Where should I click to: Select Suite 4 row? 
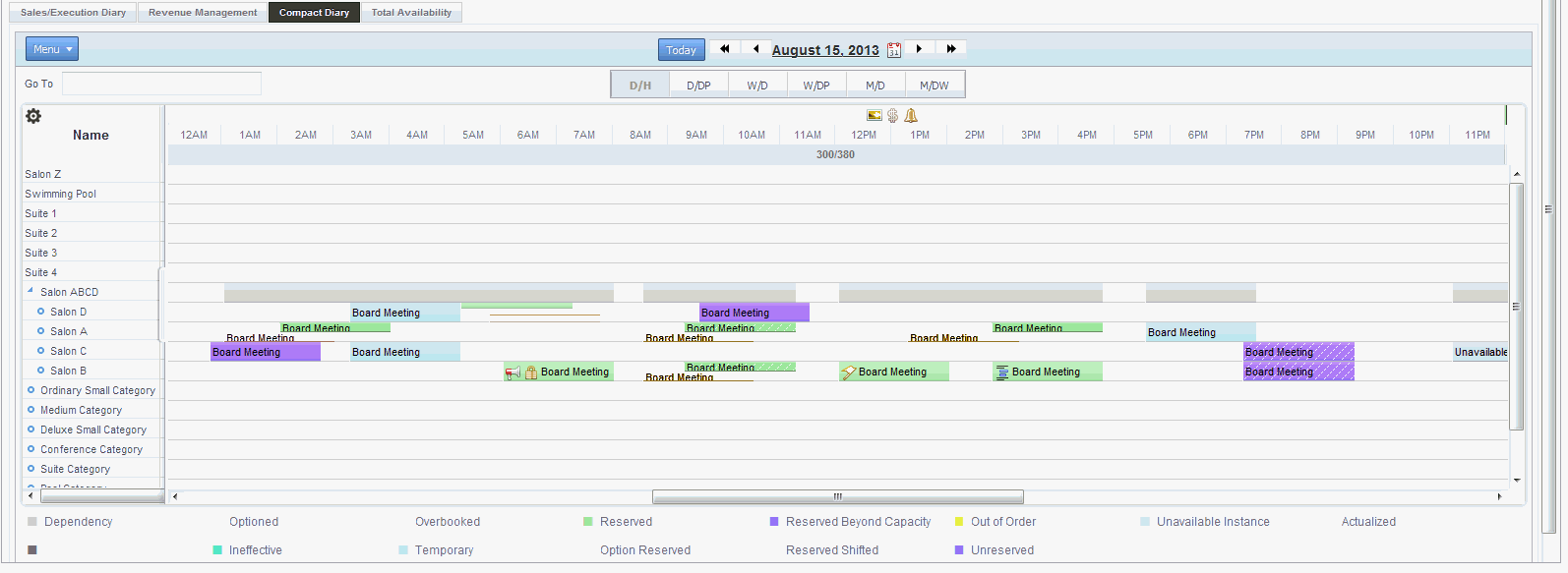pyautogui.click(x=93, y=272)
